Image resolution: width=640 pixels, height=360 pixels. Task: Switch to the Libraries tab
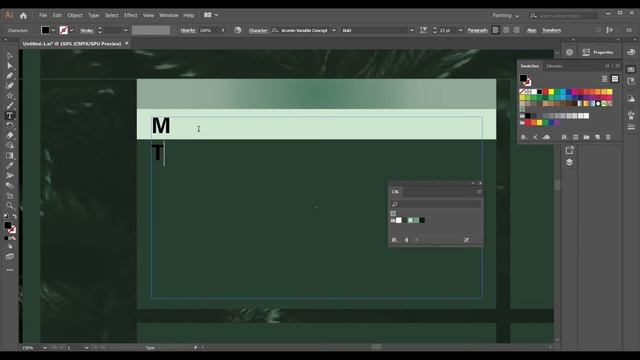click(x=554, y=66)
